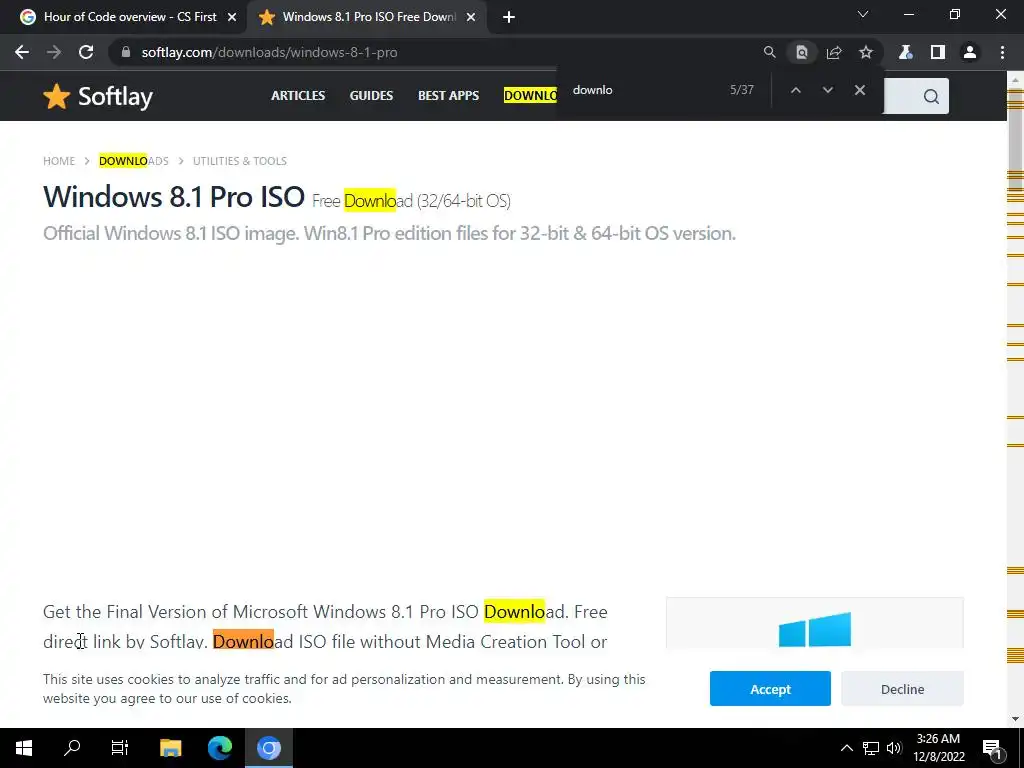
Task: Click the Windows logo thumbnail image
Action: click(x=814, y=629)
